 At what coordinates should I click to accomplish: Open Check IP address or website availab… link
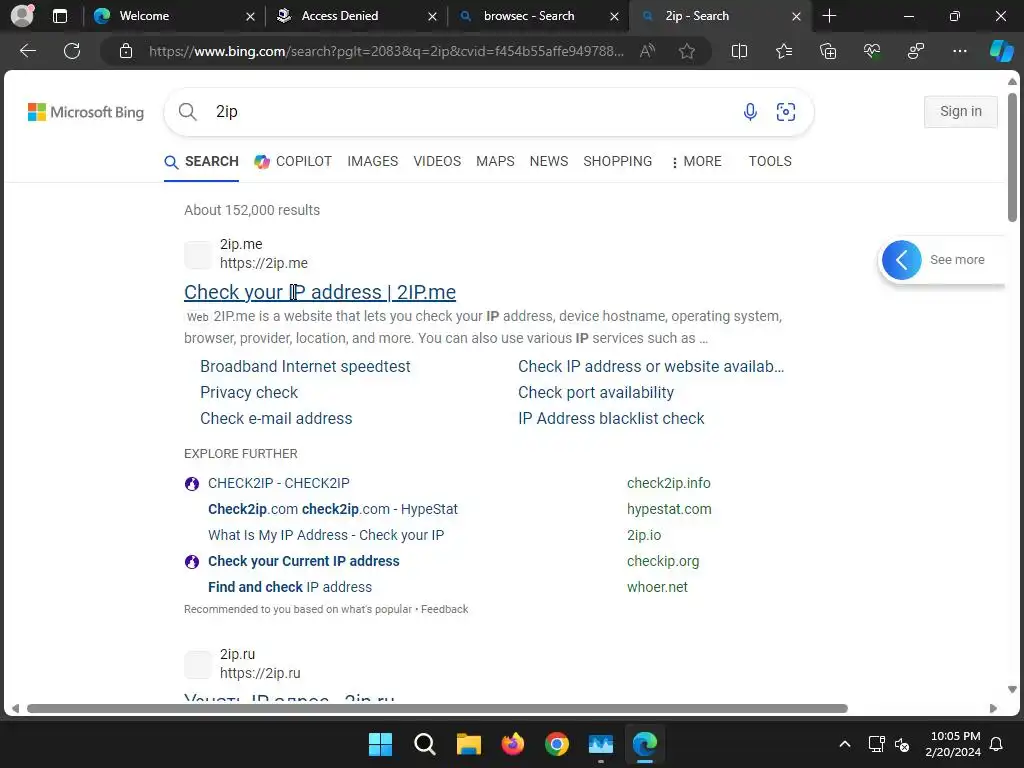(x=650, y=366)
